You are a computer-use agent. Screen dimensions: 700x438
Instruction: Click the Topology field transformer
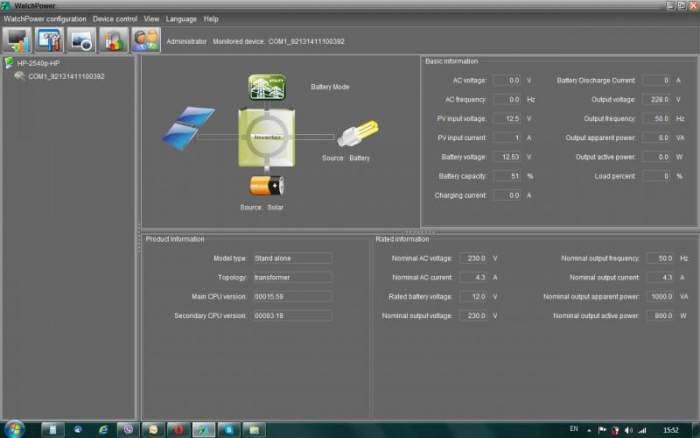(x=292, y=278)
